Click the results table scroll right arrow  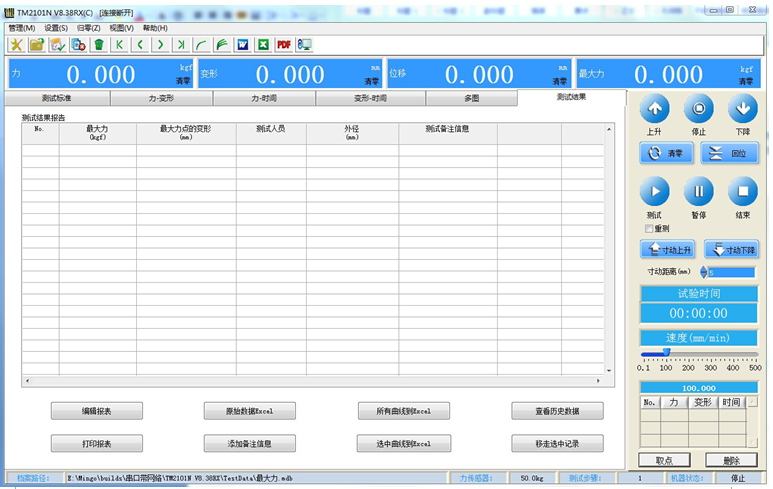598,381
